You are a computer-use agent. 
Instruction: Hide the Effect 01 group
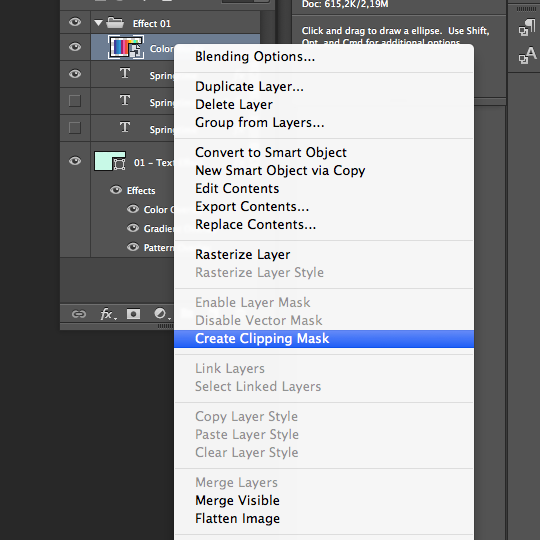tap(75, 22)
